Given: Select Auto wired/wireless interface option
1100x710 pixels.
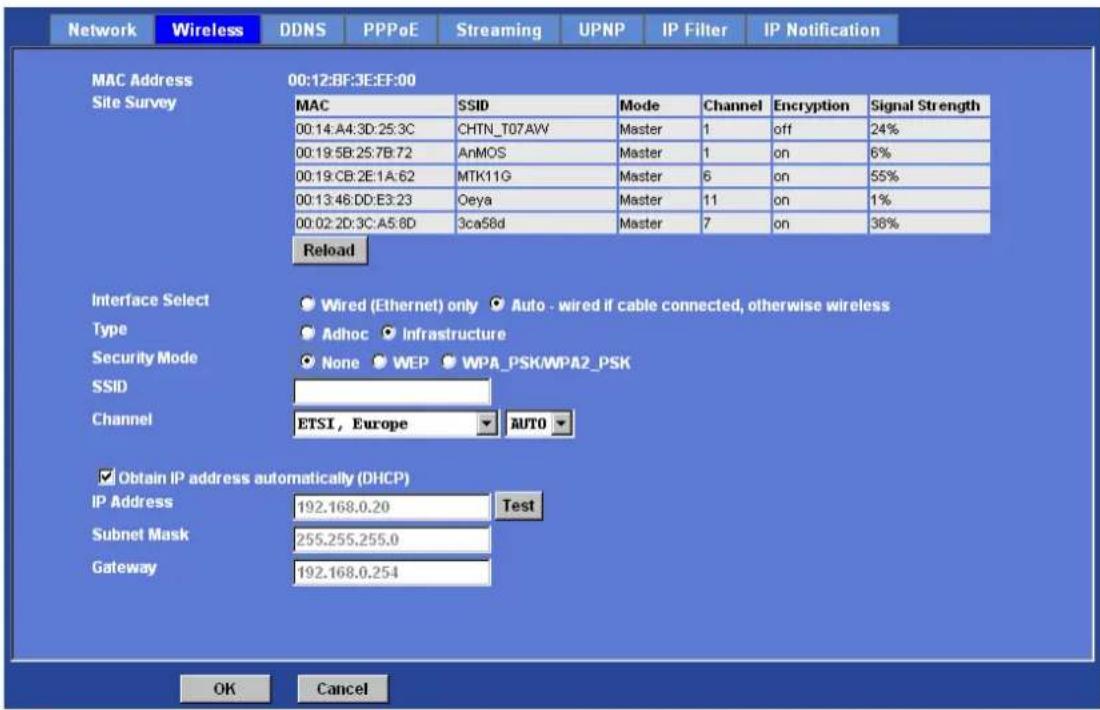Looking at the screenshot, I should pos(497,304).
